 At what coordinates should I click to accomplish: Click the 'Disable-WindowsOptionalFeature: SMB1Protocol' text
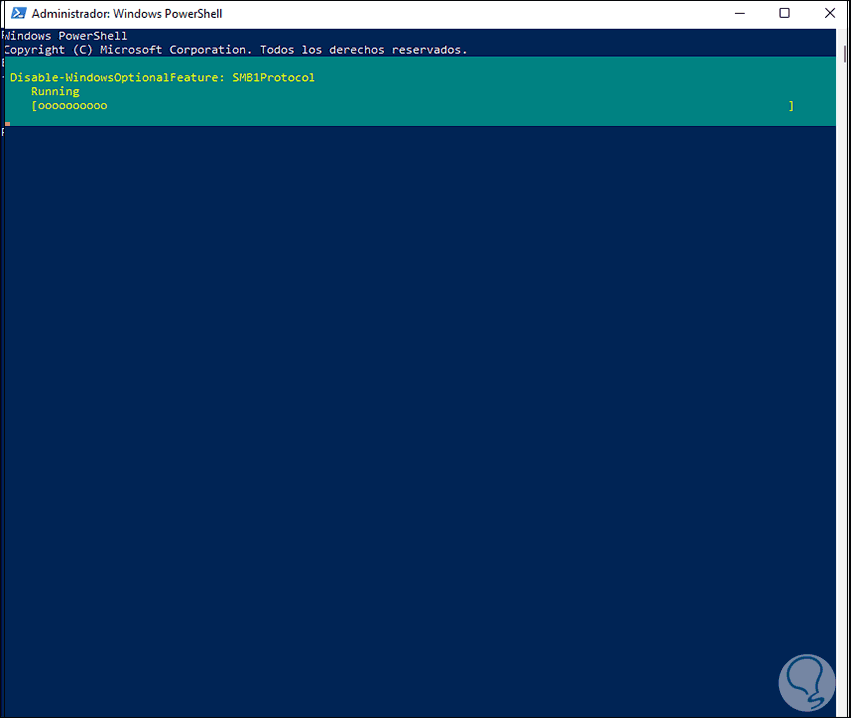coord(162,77)
